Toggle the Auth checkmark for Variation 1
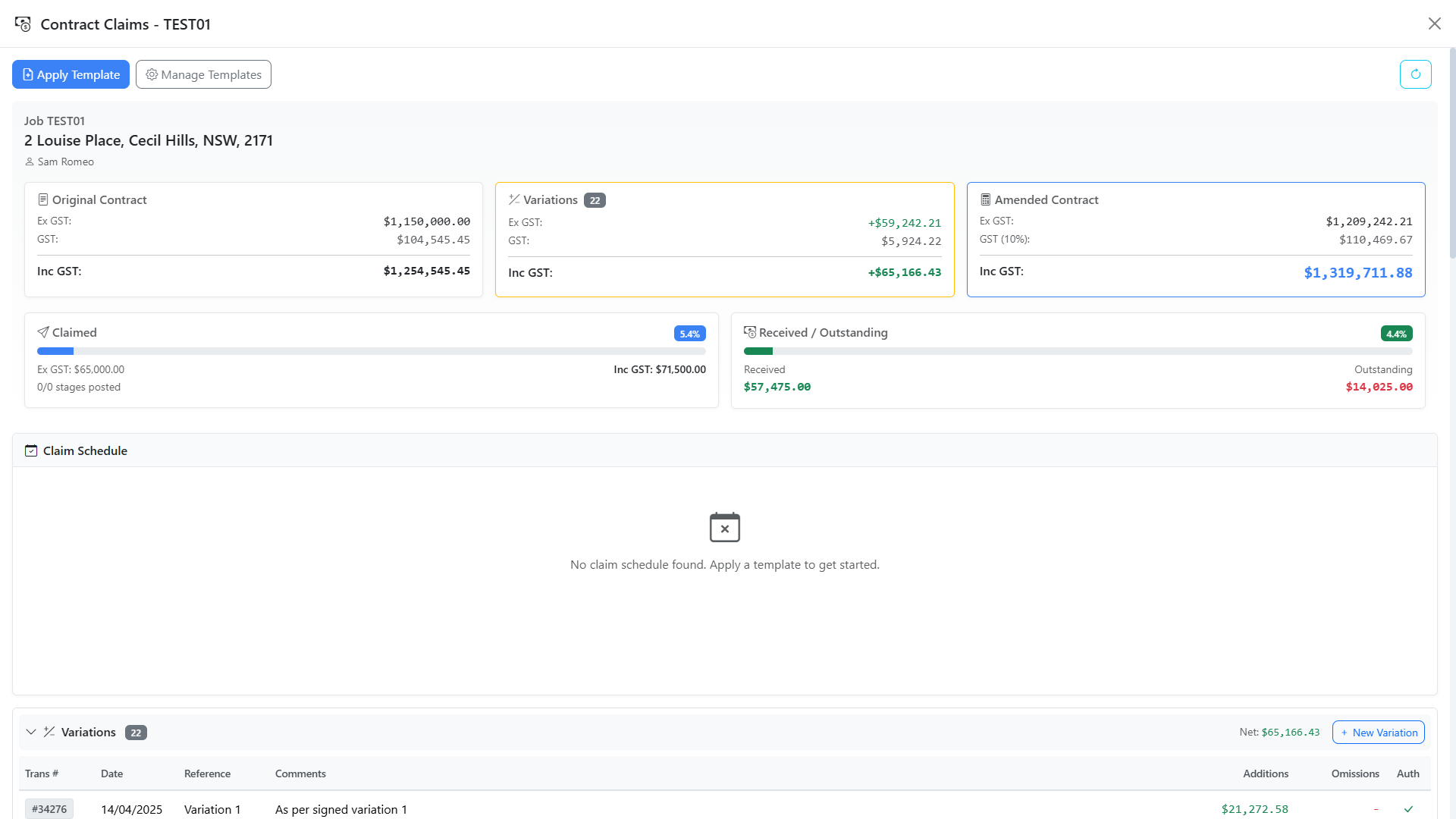Screen dimensions: 1456x819 click(x=1408, y=809)
